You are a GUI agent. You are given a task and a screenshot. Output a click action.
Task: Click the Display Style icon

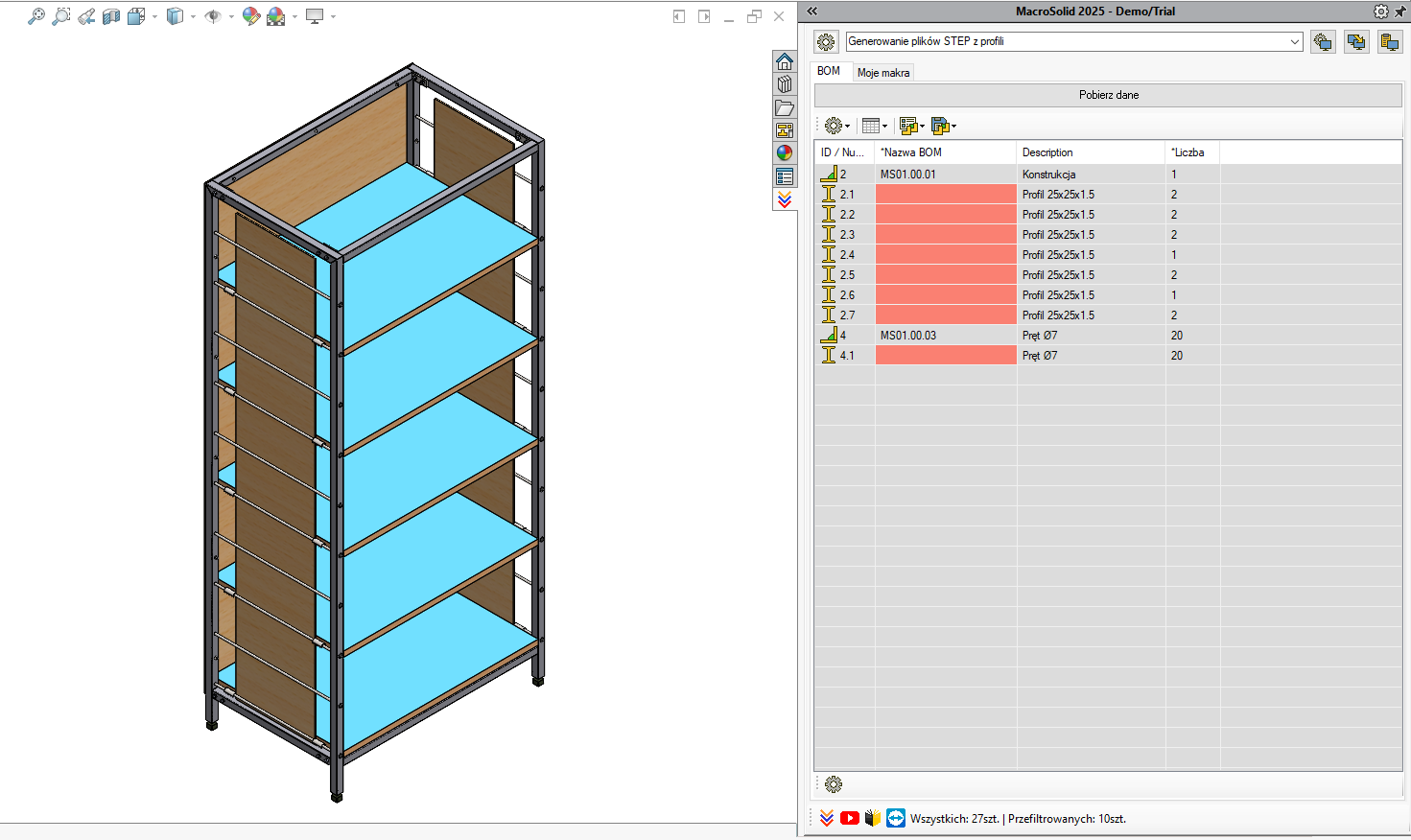pos(175,16)
